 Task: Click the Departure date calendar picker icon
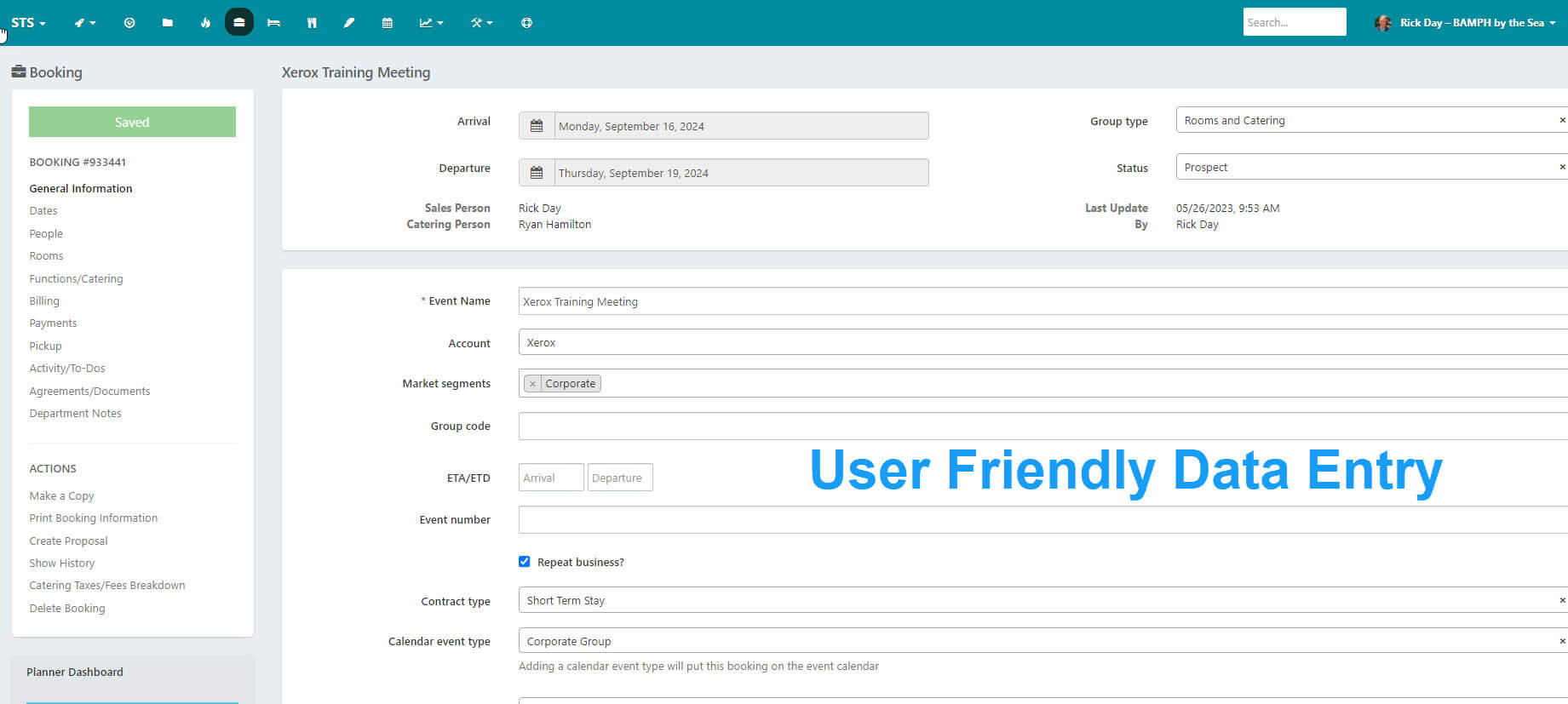point(537,173)
